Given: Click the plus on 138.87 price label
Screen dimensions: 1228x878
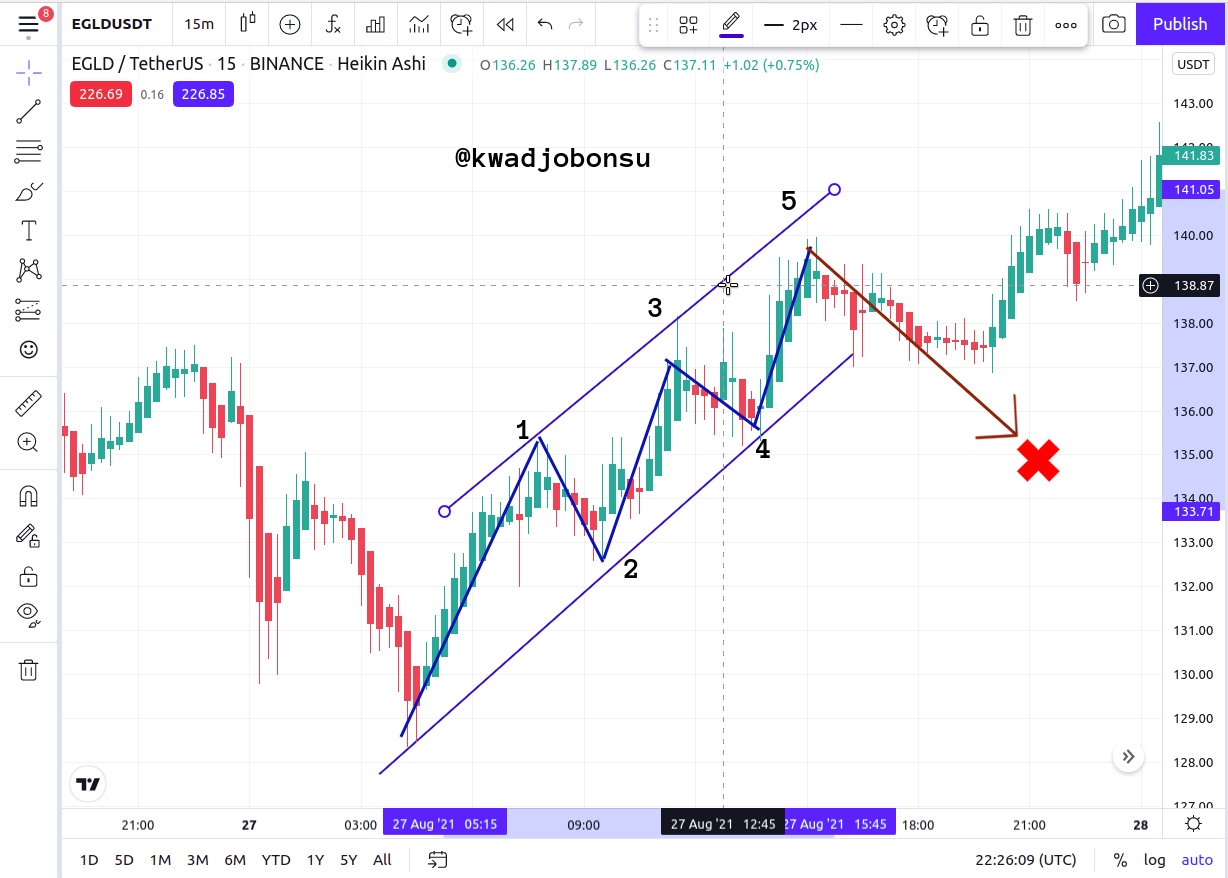Looking at the screenshot, I should (x=1151, y=286).
